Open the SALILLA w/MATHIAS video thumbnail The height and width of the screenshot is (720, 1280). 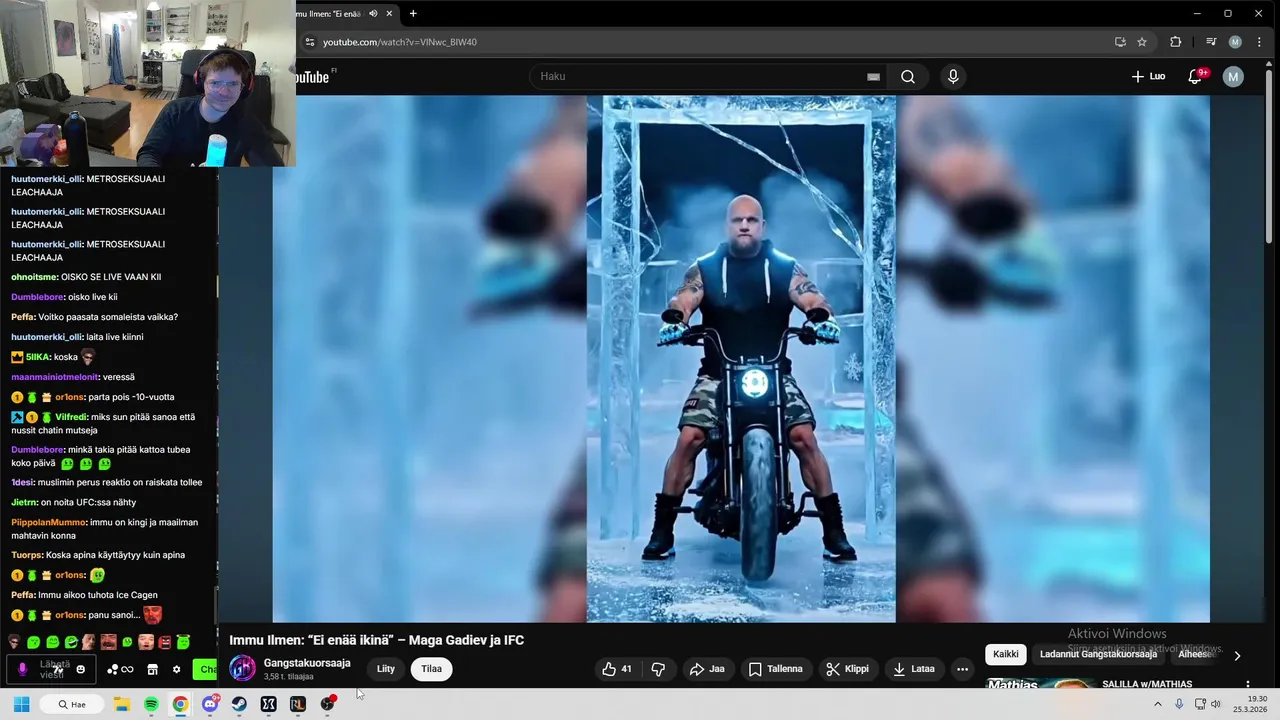point(1040,684)
